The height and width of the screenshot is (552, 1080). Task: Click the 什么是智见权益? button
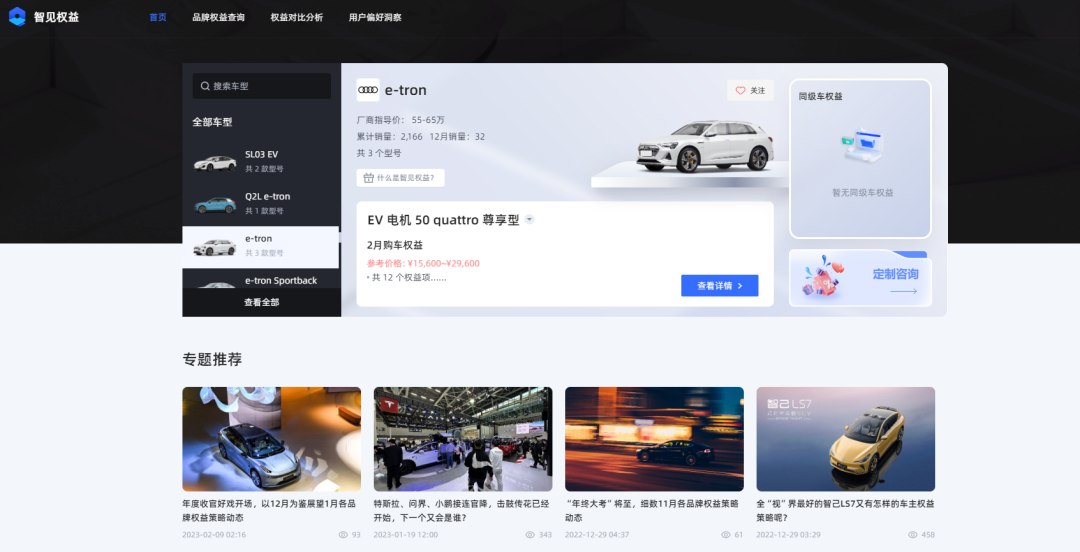point(400,178)
